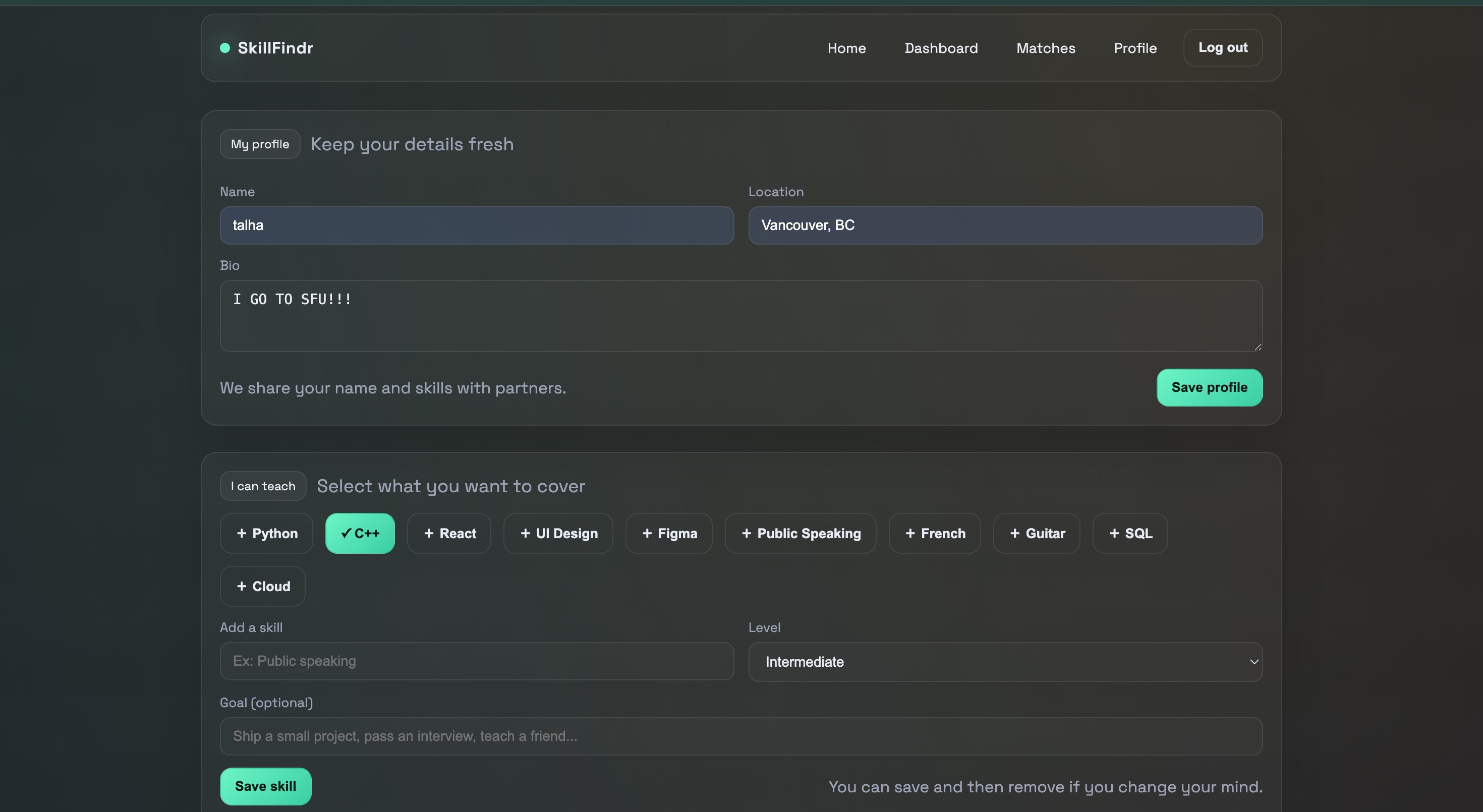This screenshot has height=812, width=1483.
Task: Add French to teachable skills
Action: click(x=934, y=534)
